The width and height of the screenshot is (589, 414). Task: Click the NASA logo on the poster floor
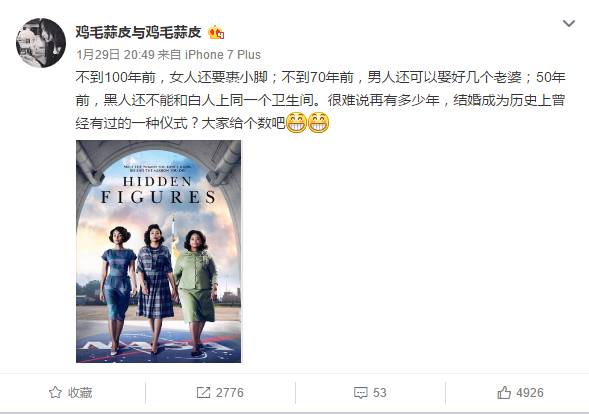tap(158, 344)
